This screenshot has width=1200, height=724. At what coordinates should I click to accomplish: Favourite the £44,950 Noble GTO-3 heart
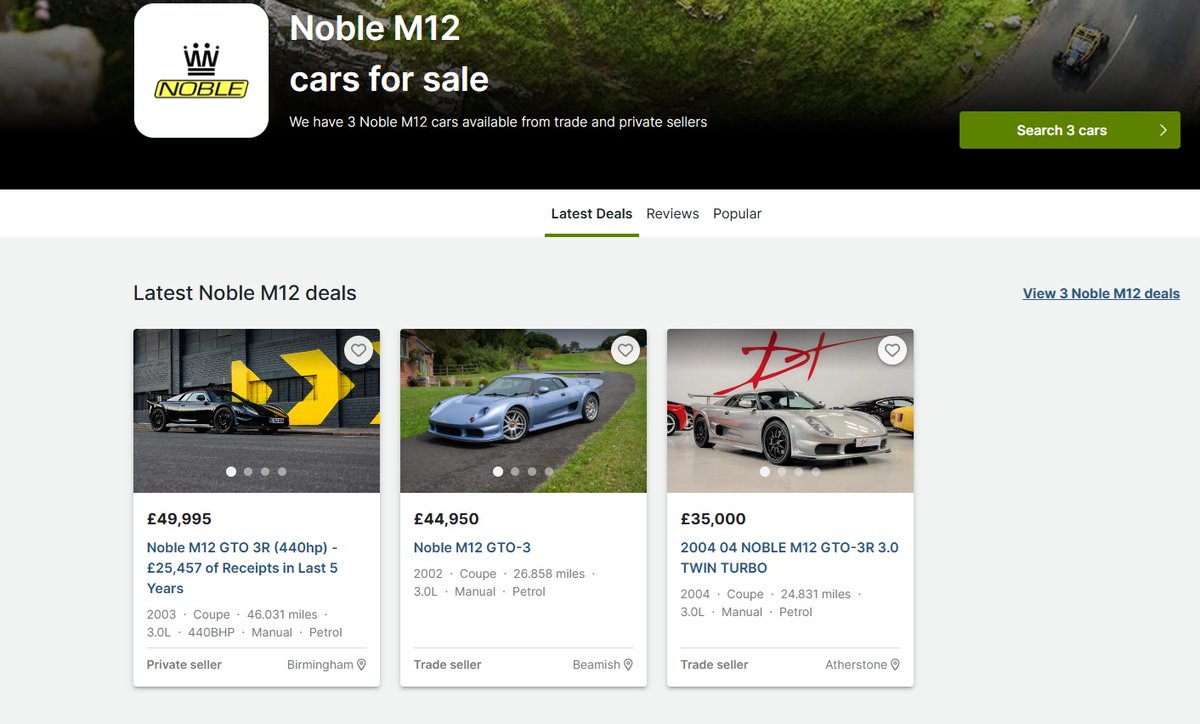pos(626,350)
